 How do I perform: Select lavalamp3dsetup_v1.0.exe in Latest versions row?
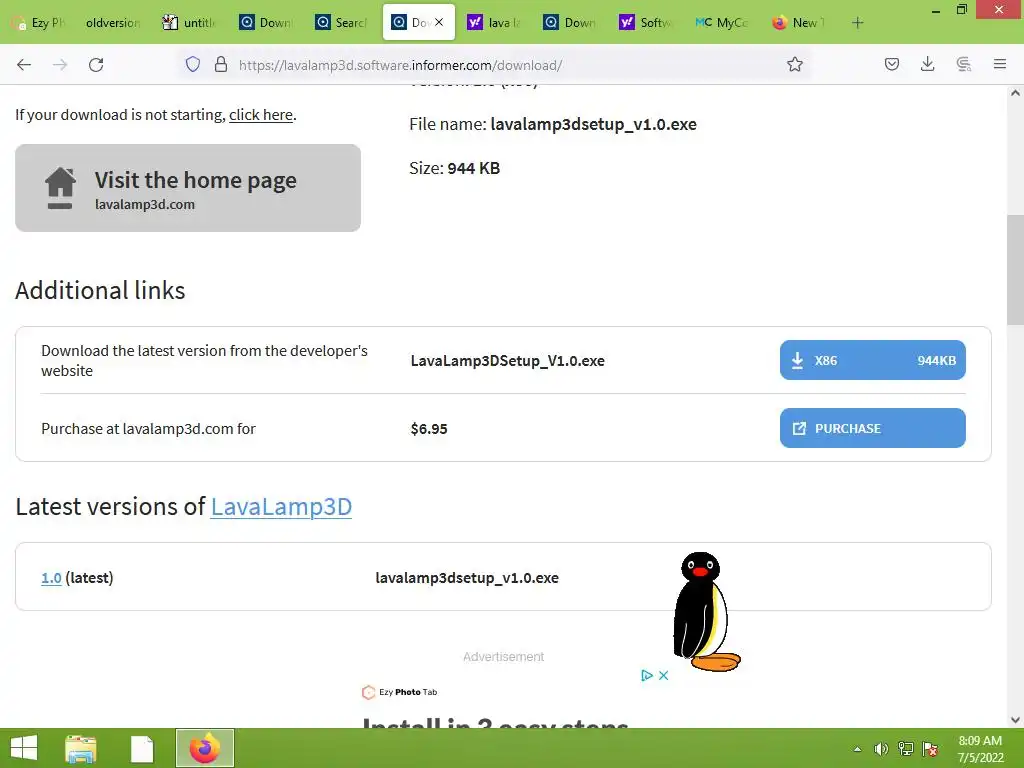click(467, 578)
